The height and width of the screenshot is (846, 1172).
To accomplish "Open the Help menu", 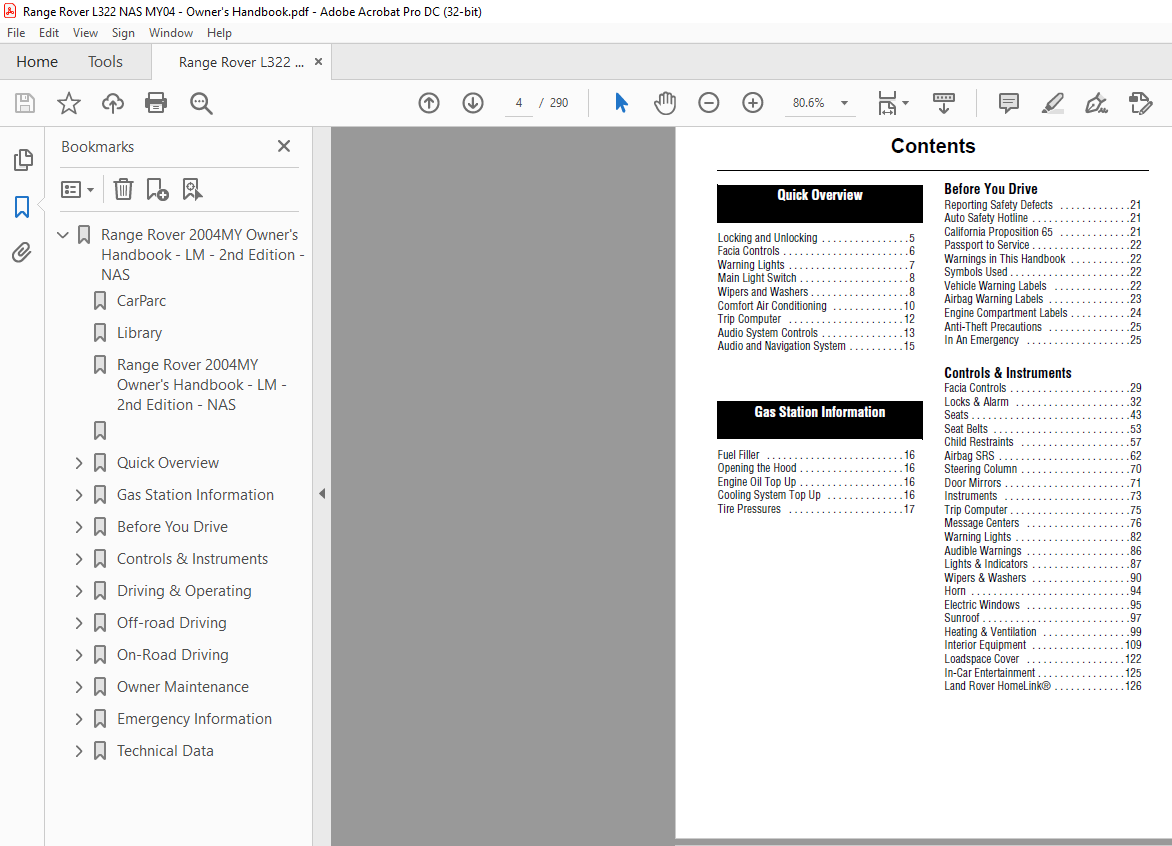I will 219,33.
